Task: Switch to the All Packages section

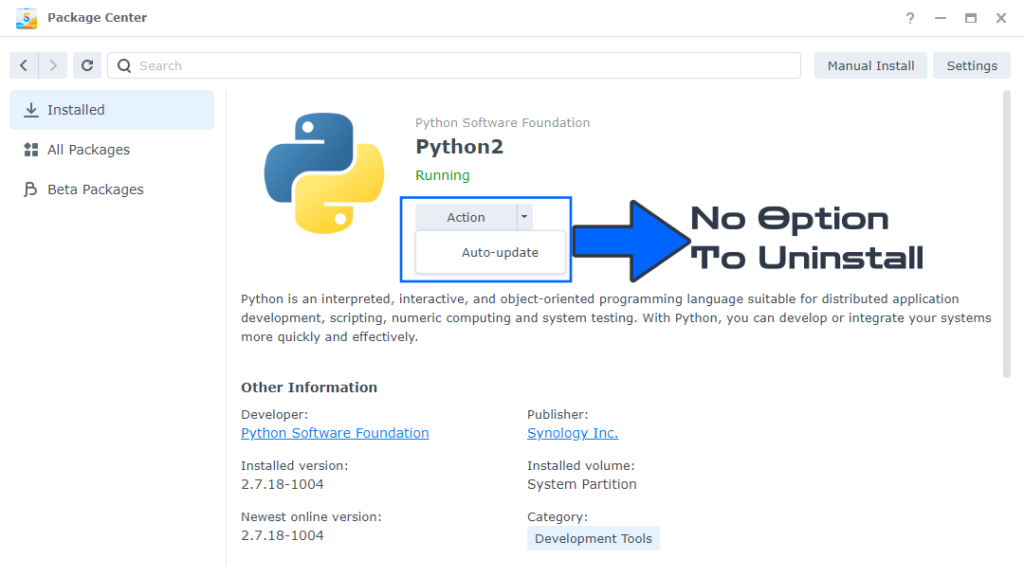Action: (87, 149)
